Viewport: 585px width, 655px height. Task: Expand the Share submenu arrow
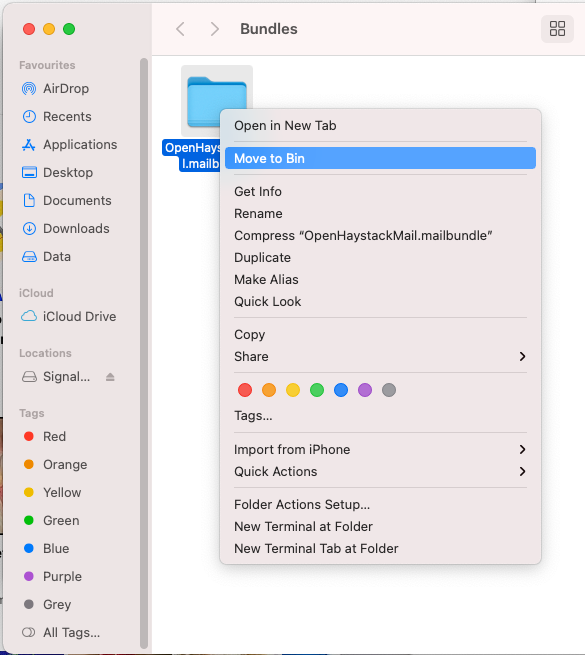point(522,356)
